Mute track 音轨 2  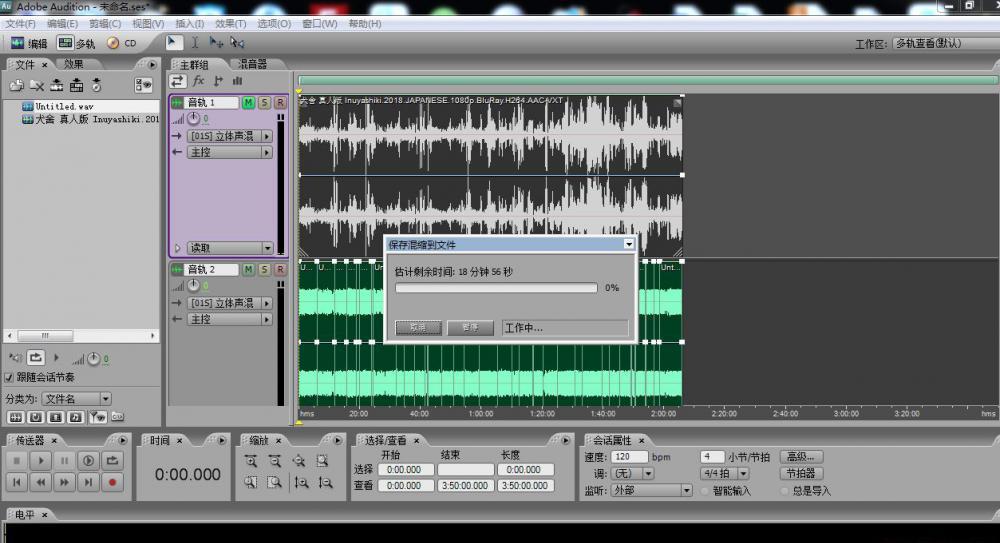pyautogui.click(x=248, y=270)
